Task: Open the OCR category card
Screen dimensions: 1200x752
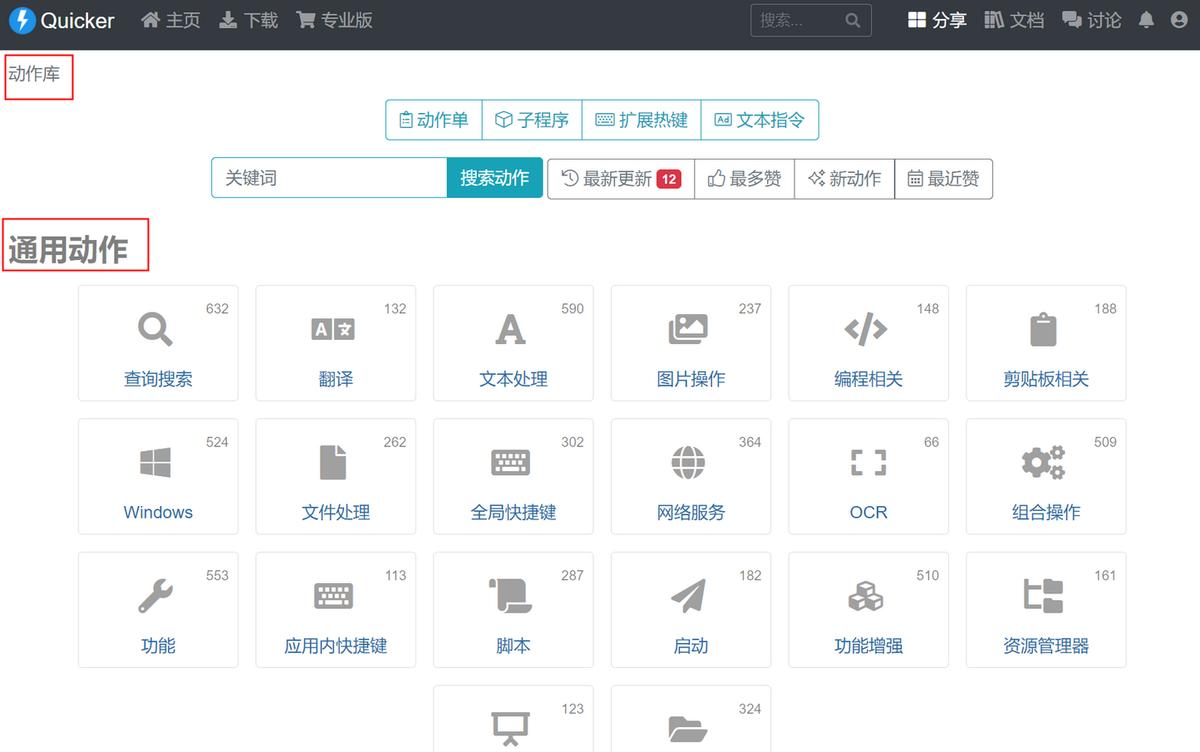Action: click(x=868, y=477)
